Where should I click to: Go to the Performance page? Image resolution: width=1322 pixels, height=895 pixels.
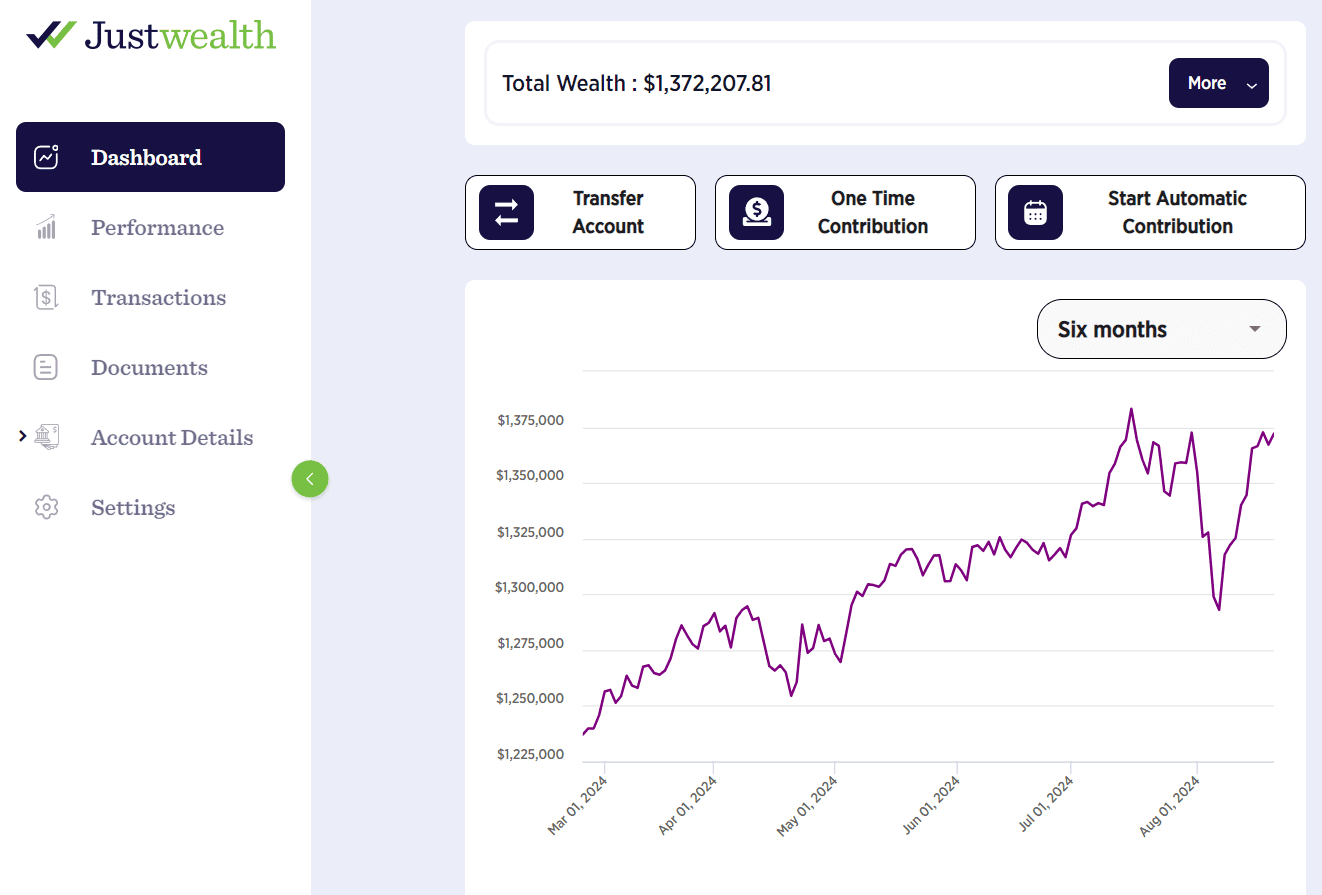[x=157, y=228]
